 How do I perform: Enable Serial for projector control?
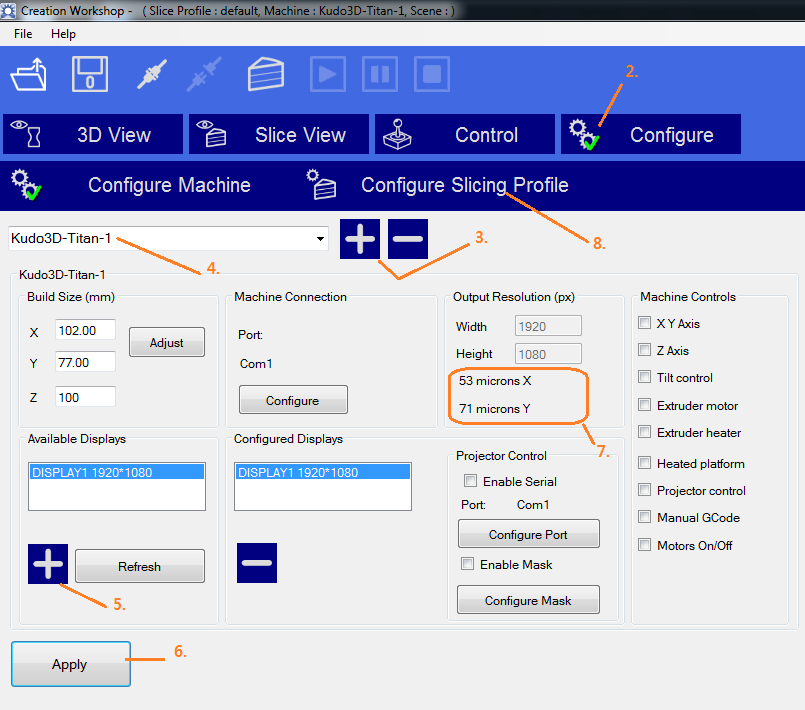coord(470,481)
